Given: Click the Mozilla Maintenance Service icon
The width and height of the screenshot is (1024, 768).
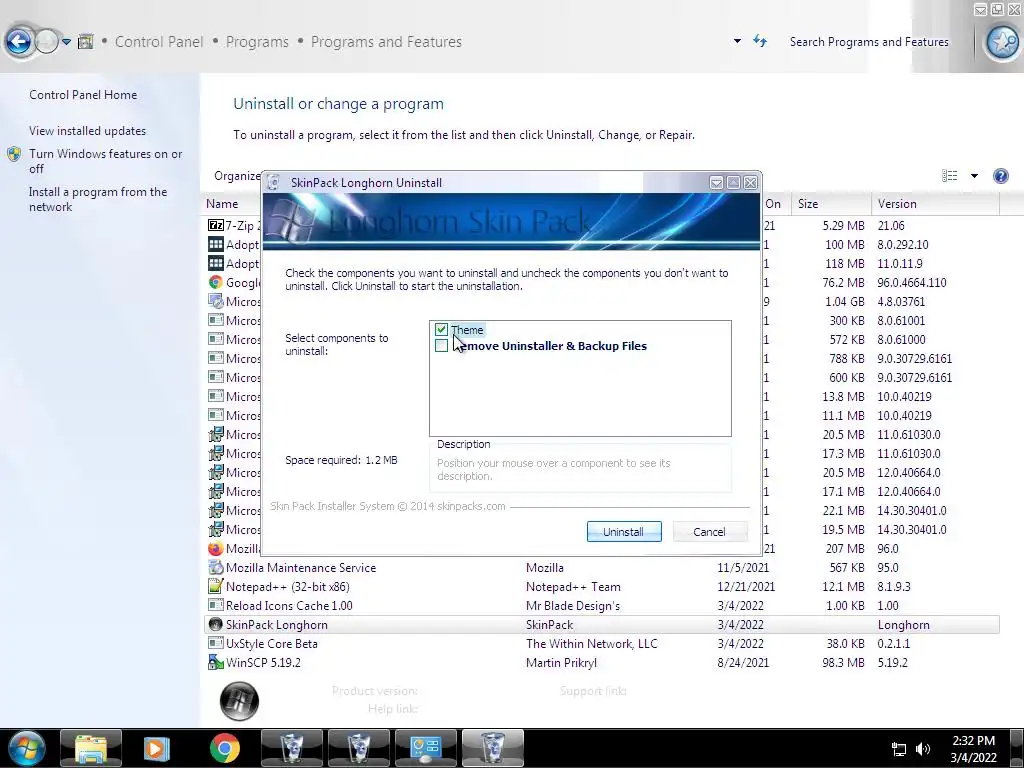Looking at the screenshot, I should pyautogui.click(x=216, y=568).
